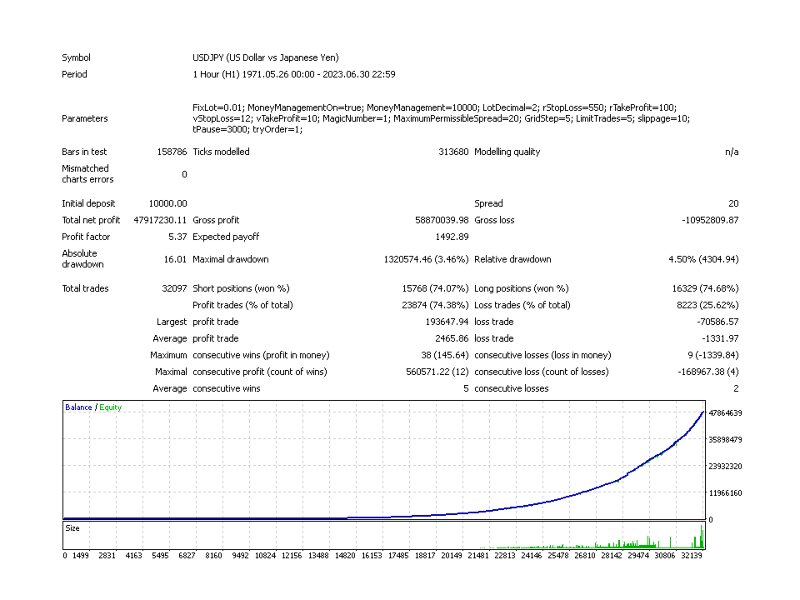The height and width of the screenshot is (600, 800).
Task: Select the short positions value "15768 (74.07%)"
Action: (435, 288)
